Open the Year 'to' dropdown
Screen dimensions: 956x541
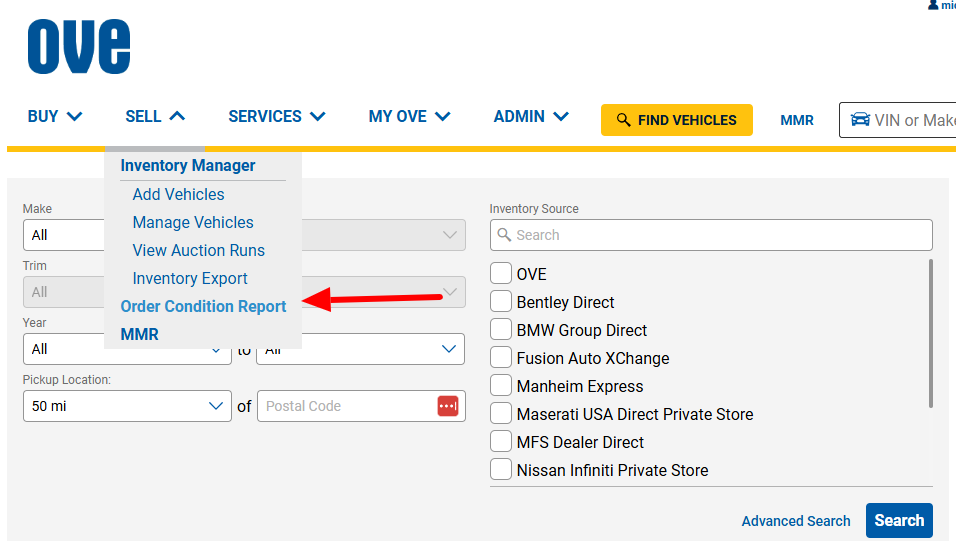coord(360,349)
